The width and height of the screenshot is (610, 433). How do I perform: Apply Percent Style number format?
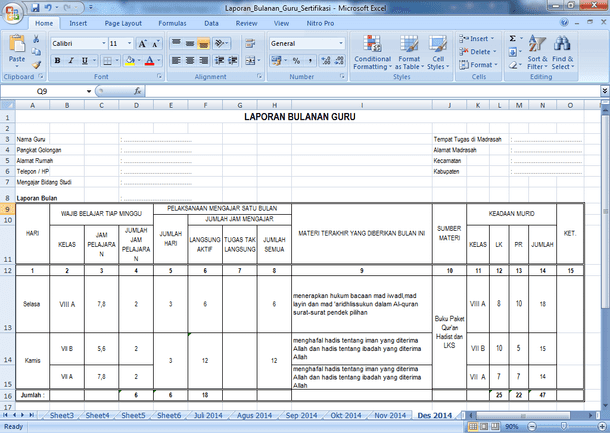pyautogui.click(x=296, y=61)
